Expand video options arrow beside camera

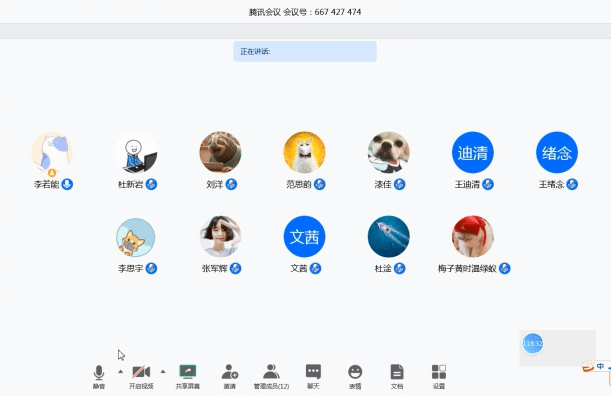[163, 371]
